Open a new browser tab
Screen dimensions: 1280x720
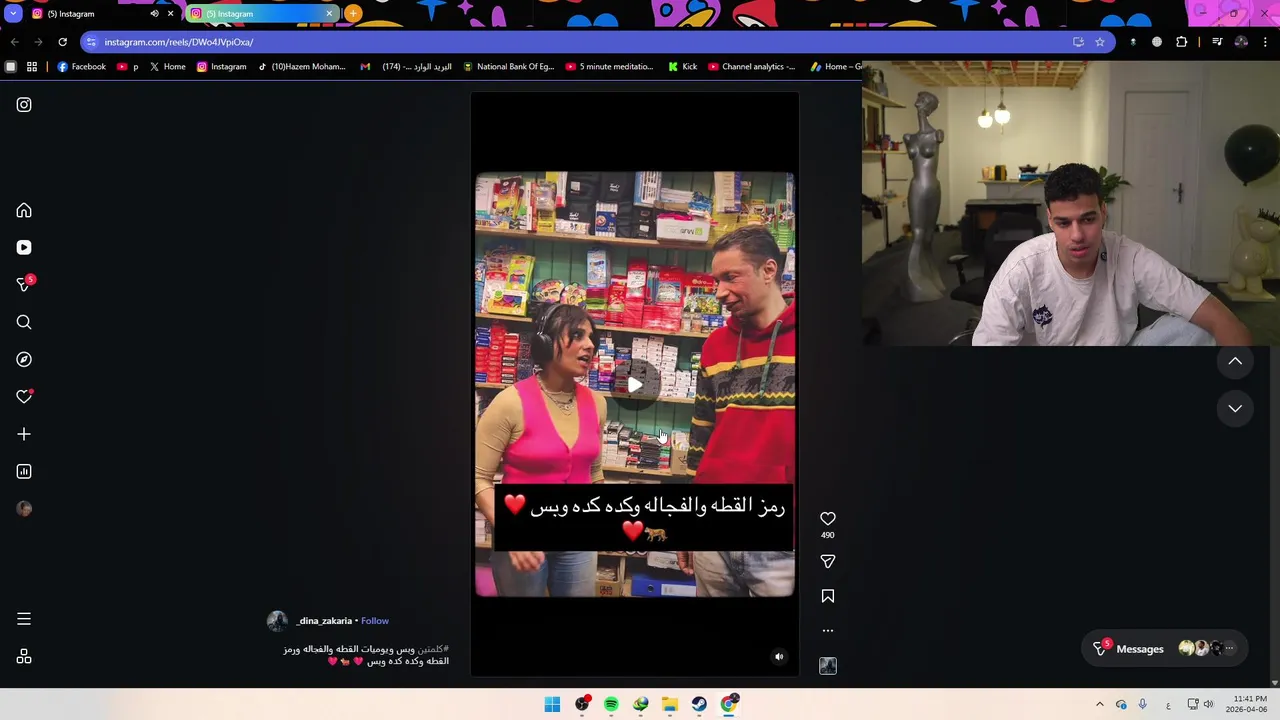click(x=353, y=14)
